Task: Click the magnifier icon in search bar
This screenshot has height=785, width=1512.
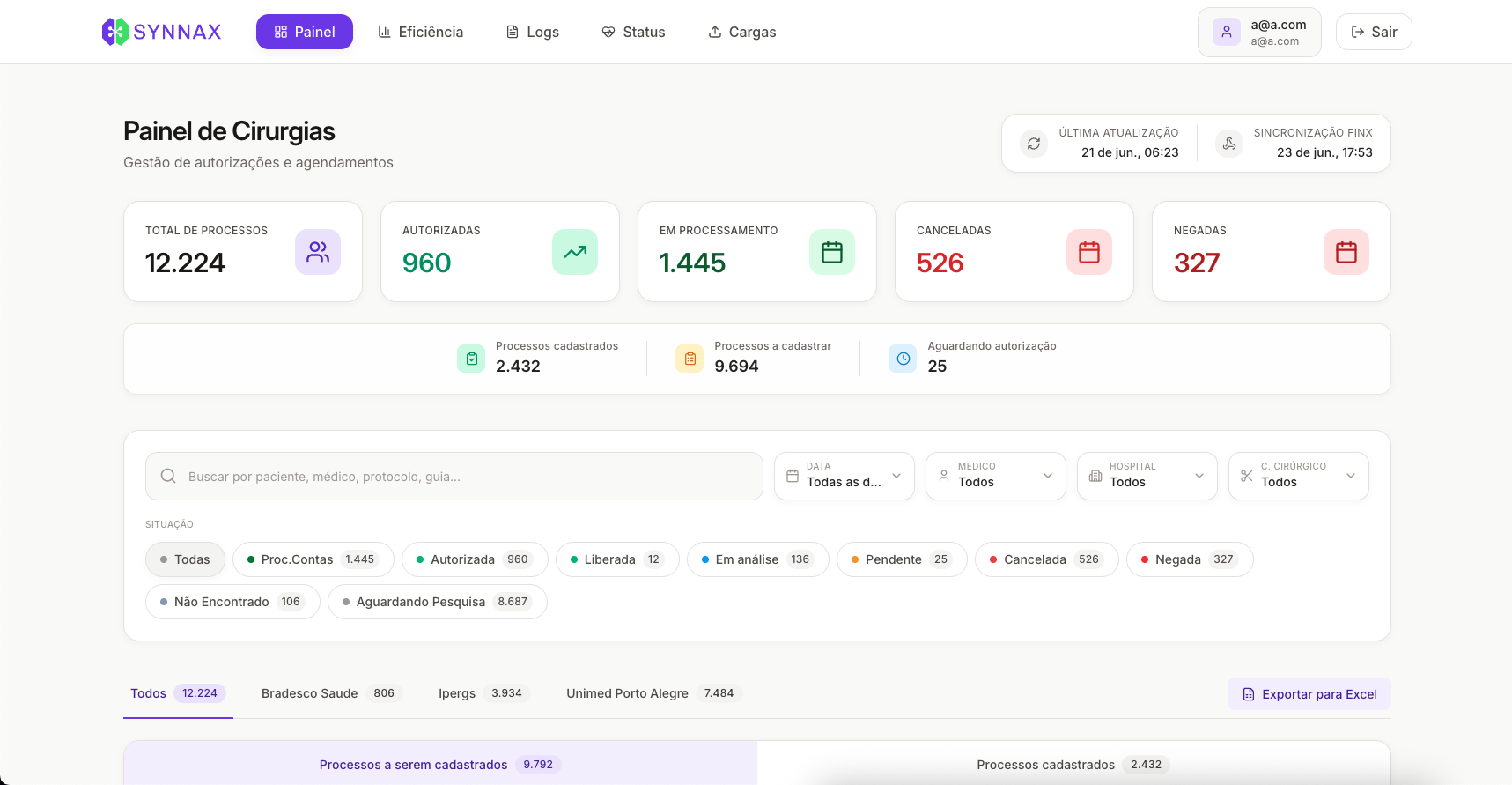Action: point(168,476)
